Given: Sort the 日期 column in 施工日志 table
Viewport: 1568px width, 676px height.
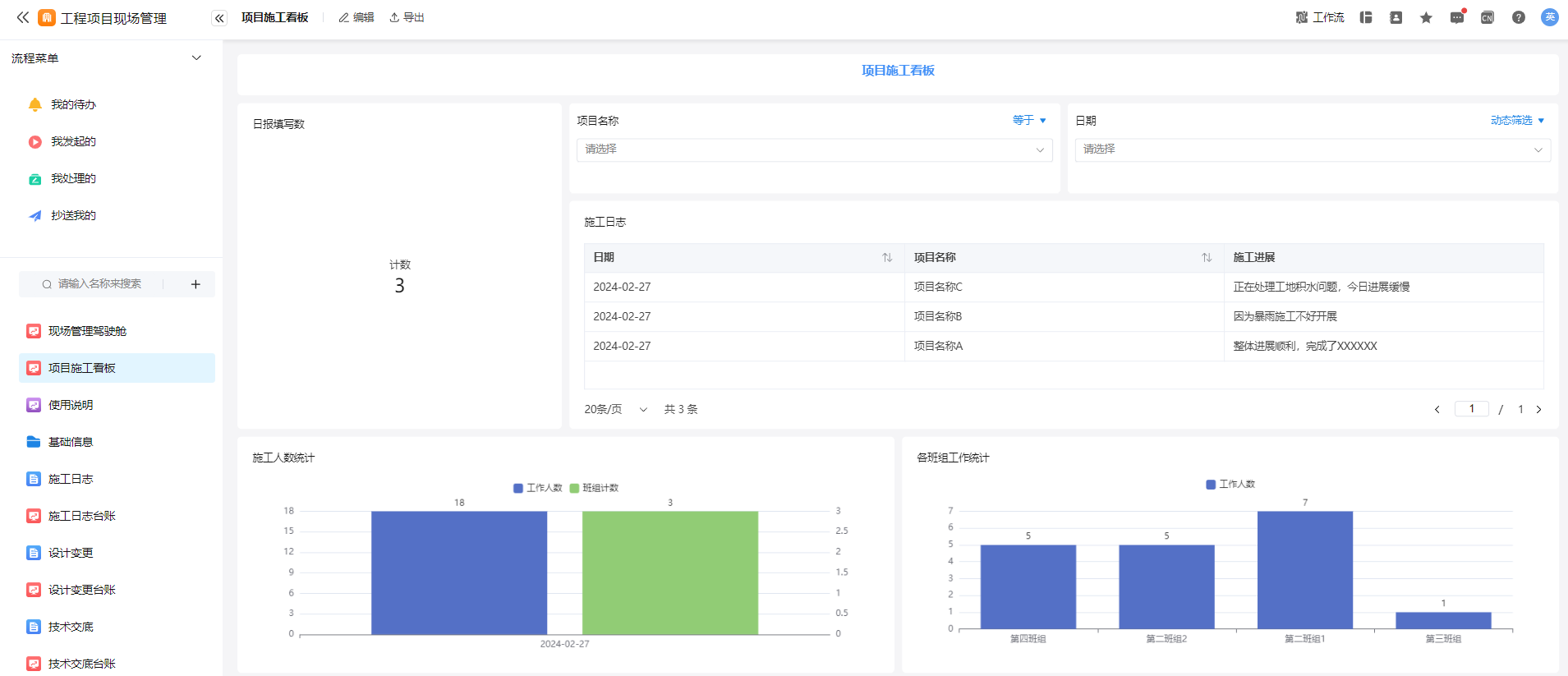Looking at the screenshot, I should [887, 258].
